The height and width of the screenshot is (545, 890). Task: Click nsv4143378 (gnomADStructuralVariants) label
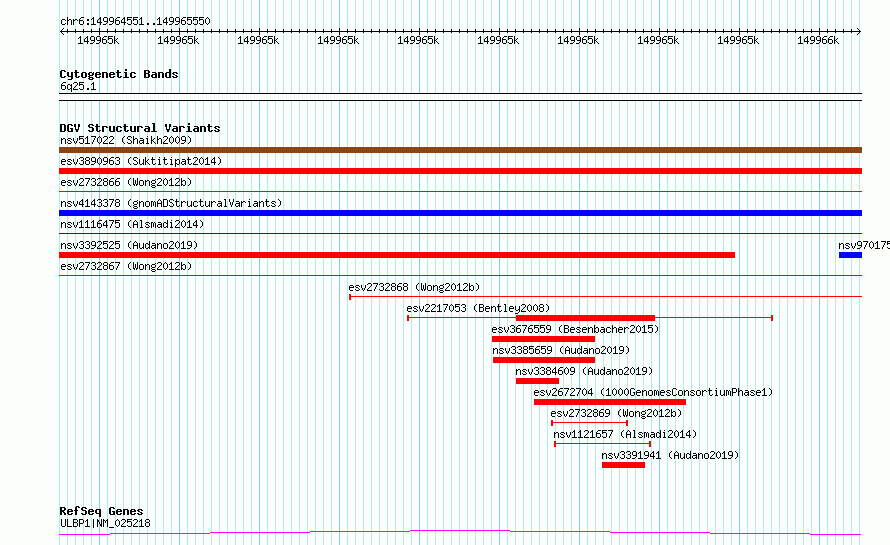pyautogui.click(x=171, y=203)
